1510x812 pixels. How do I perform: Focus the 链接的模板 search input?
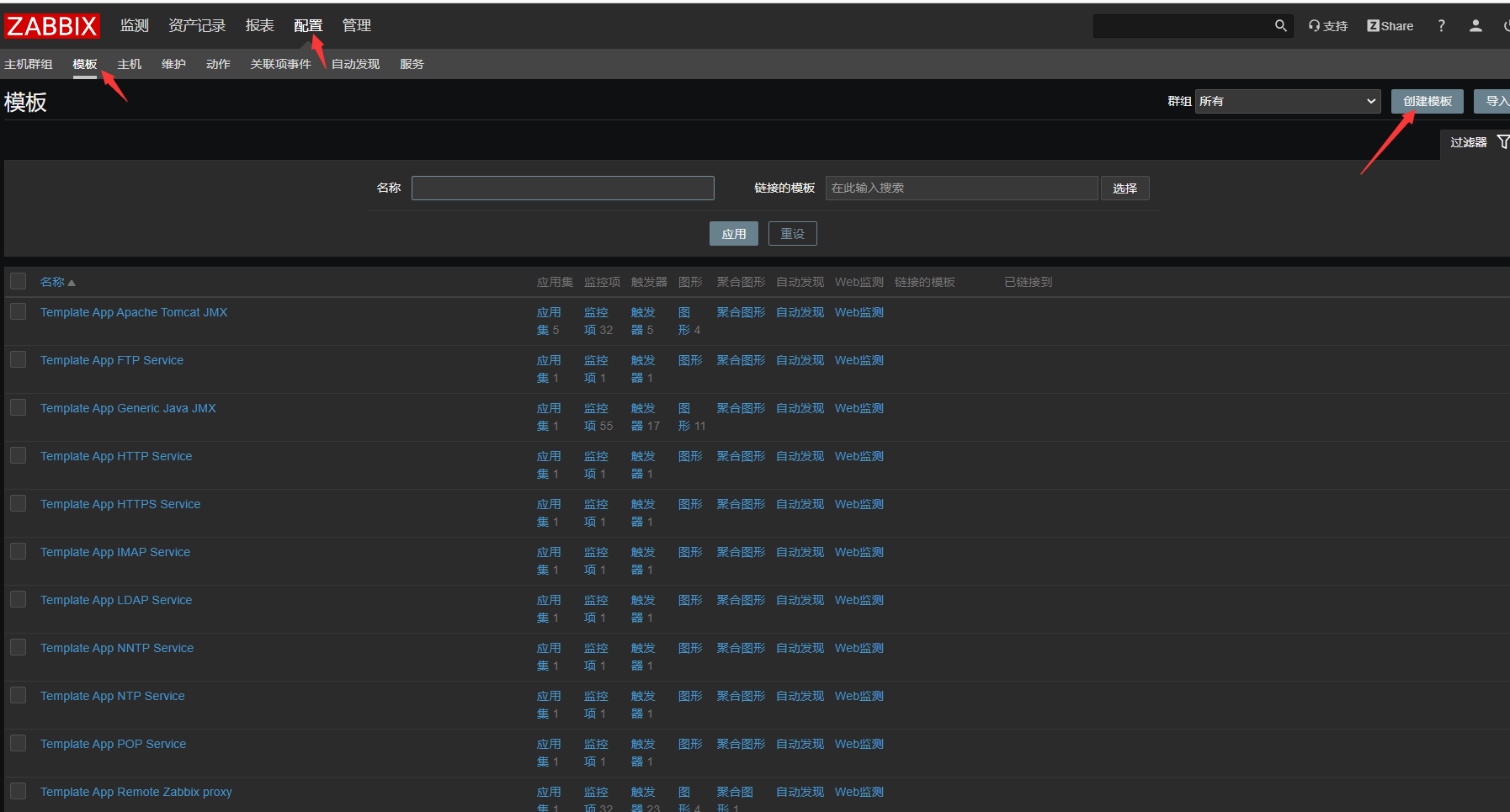(x=962, y=188)
